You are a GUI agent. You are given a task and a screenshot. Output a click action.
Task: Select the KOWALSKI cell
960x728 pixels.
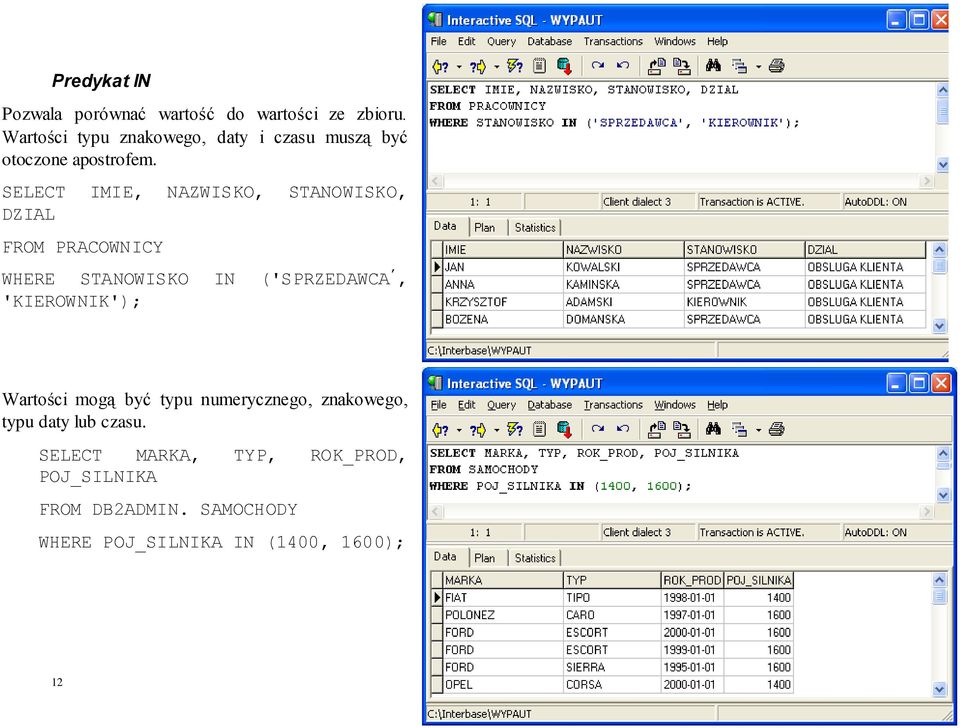point(623,268)
